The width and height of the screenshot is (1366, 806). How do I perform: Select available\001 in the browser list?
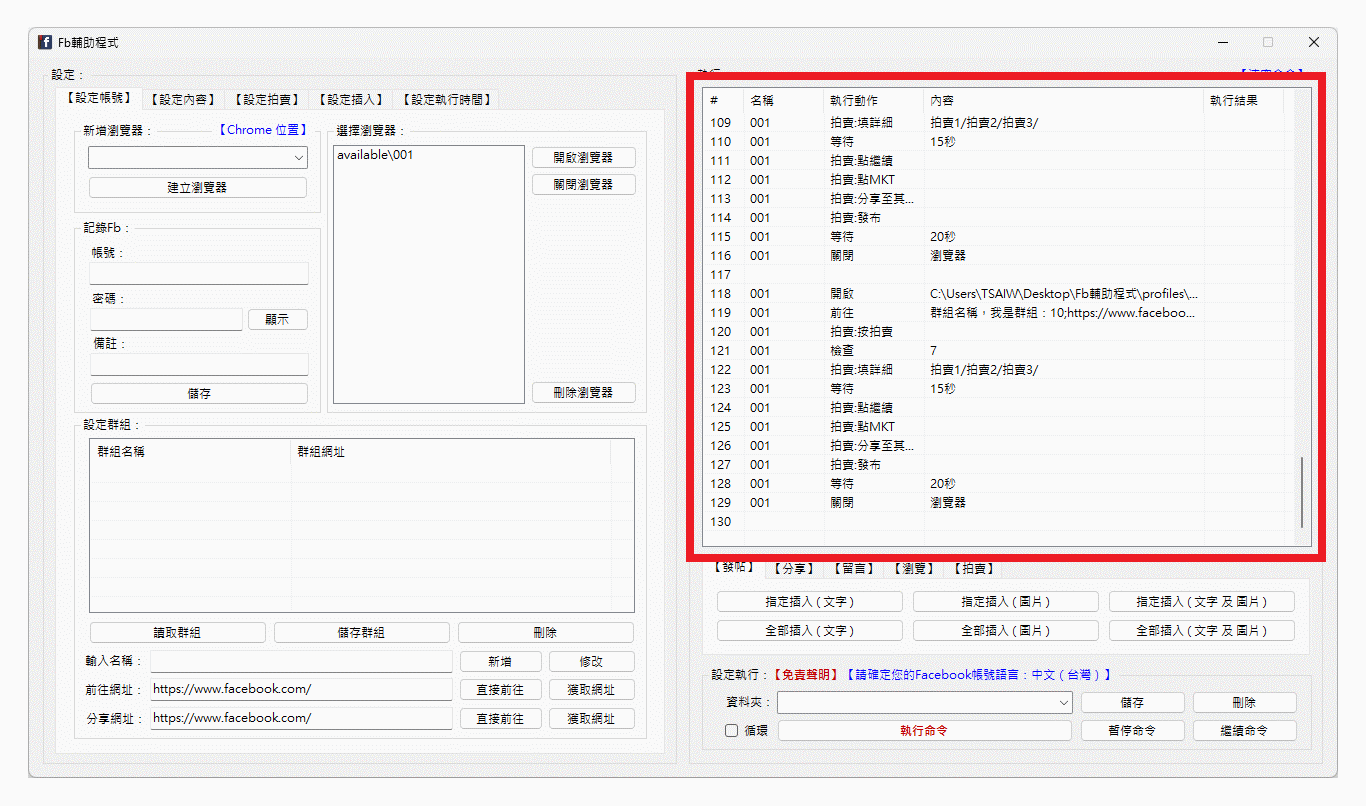click(375, 155)
